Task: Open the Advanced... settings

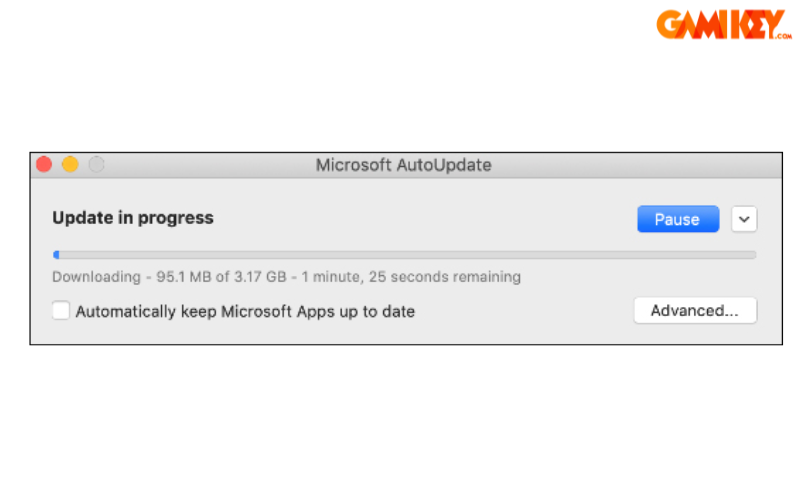Action: click(695, 311)
